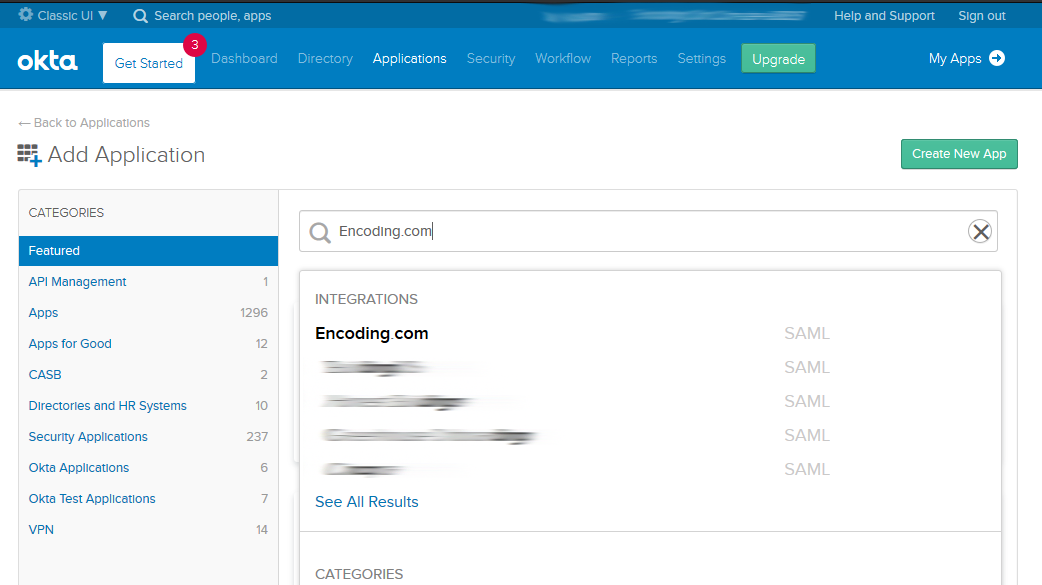Screen dimensions: 1042x585
Task: Click the INTEGRATIONS heading
Action: coord(366,299)
